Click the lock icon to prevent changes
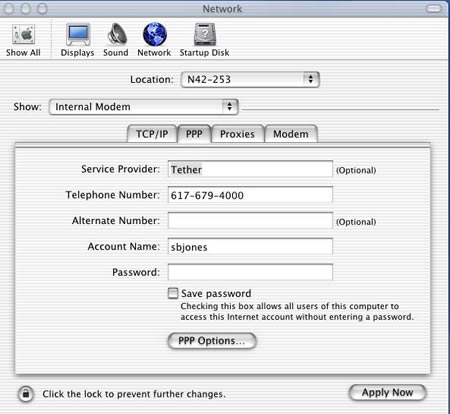450x414 pixels. [x=26, y=394]
